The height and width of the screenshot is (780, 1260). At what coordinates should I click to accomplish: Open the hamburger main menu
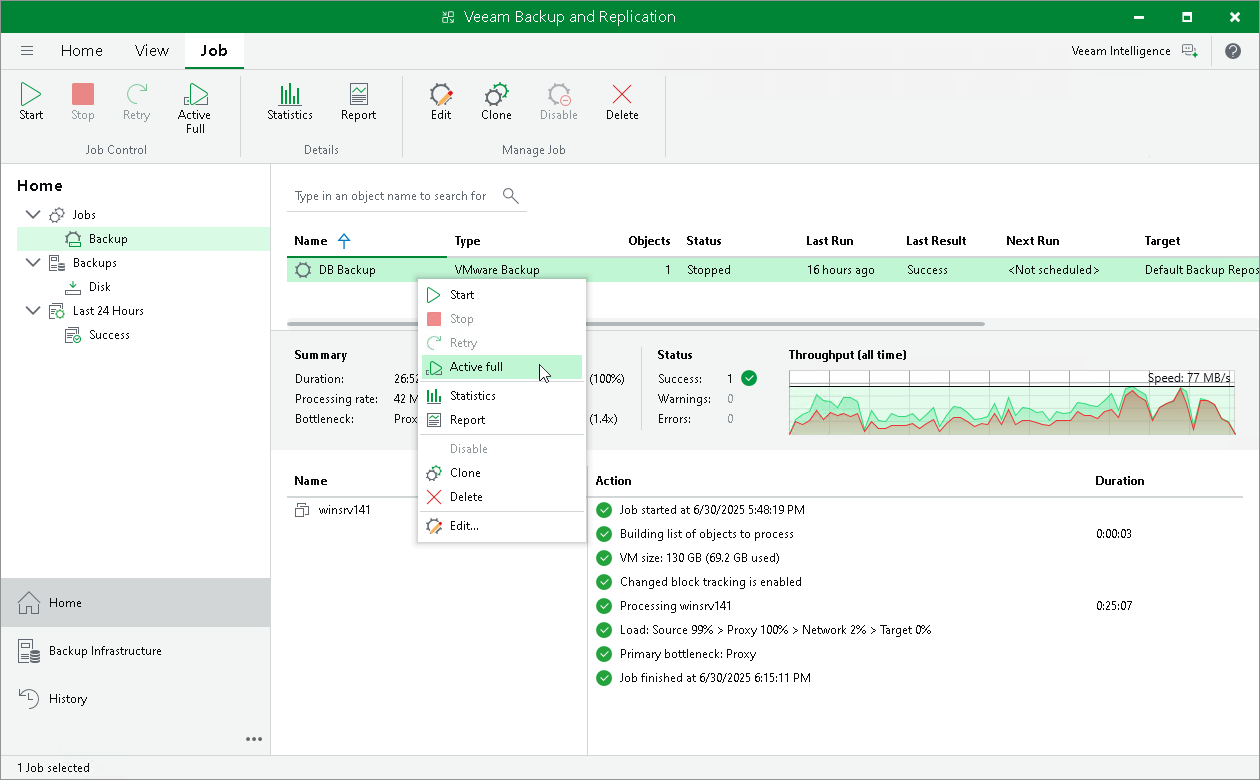coord(27,51)
